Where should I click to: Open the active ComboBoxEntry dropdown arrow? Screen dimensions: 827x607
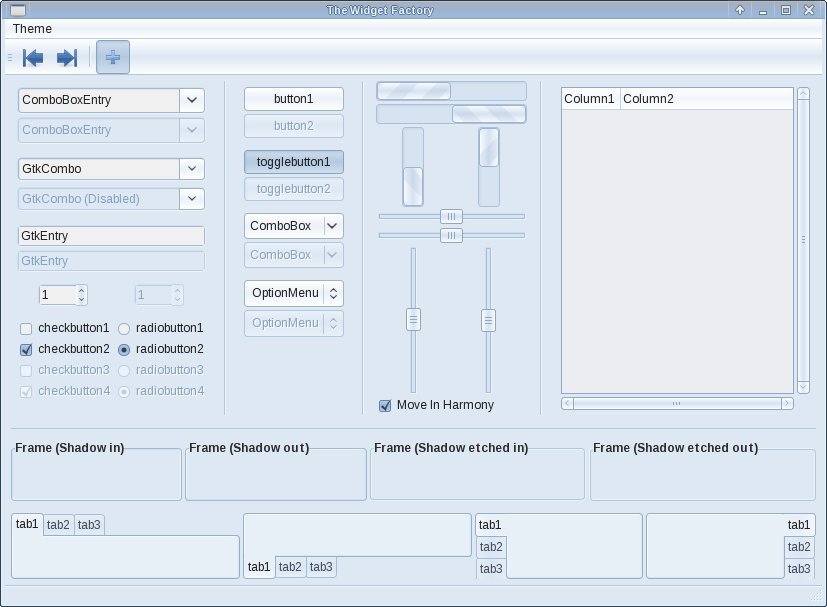click(x=192, y=100)
